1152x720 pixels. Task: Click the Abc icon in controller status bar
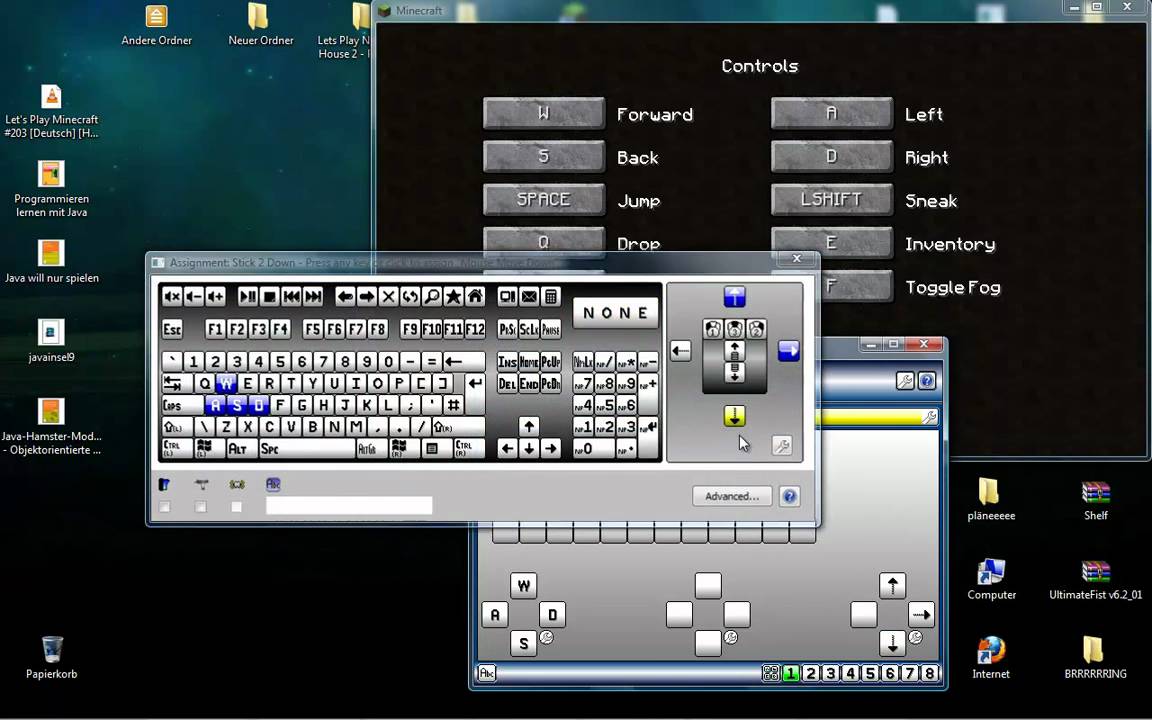pyautogui.click(x=487, y=672)
